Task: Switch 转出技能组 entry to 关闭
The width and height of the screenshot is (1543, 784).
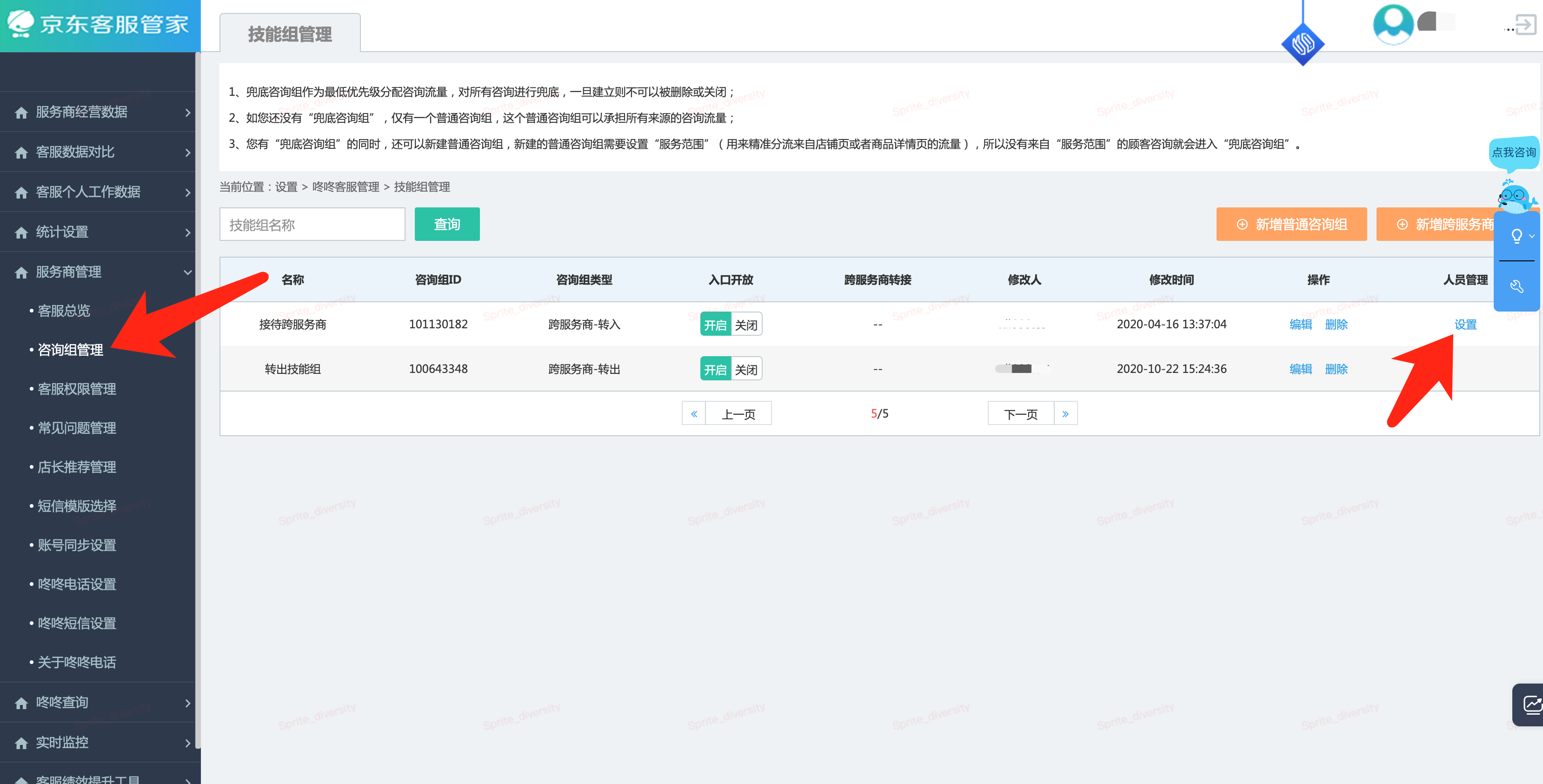Action: coord(747,368)
